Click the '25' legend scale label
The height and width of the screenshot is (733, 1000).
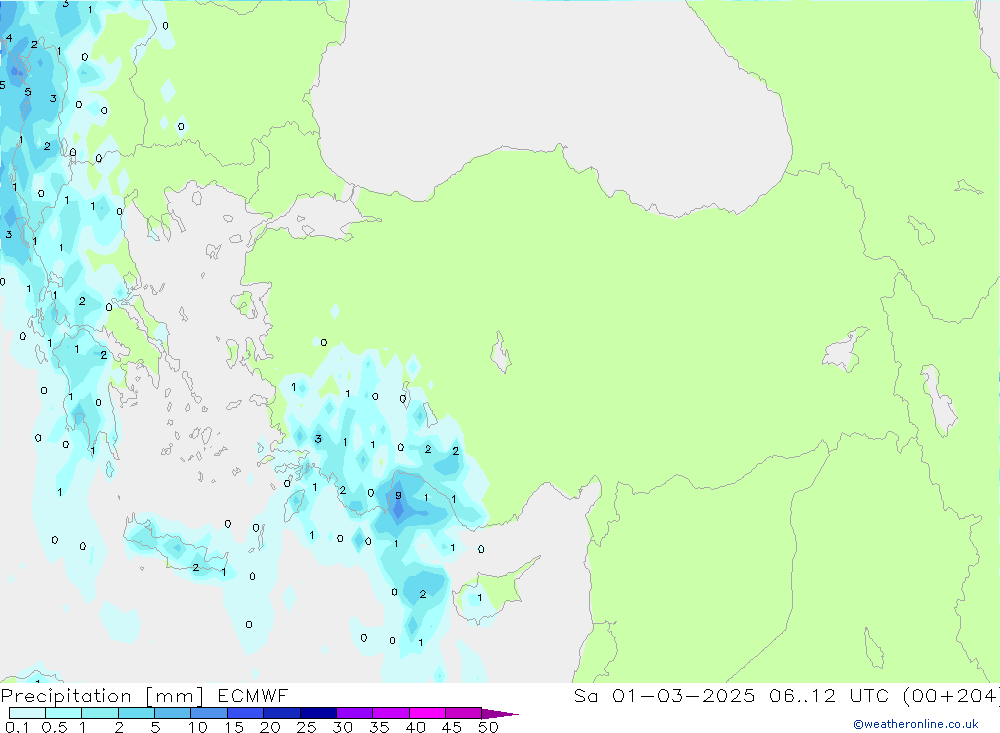point(306,727)
